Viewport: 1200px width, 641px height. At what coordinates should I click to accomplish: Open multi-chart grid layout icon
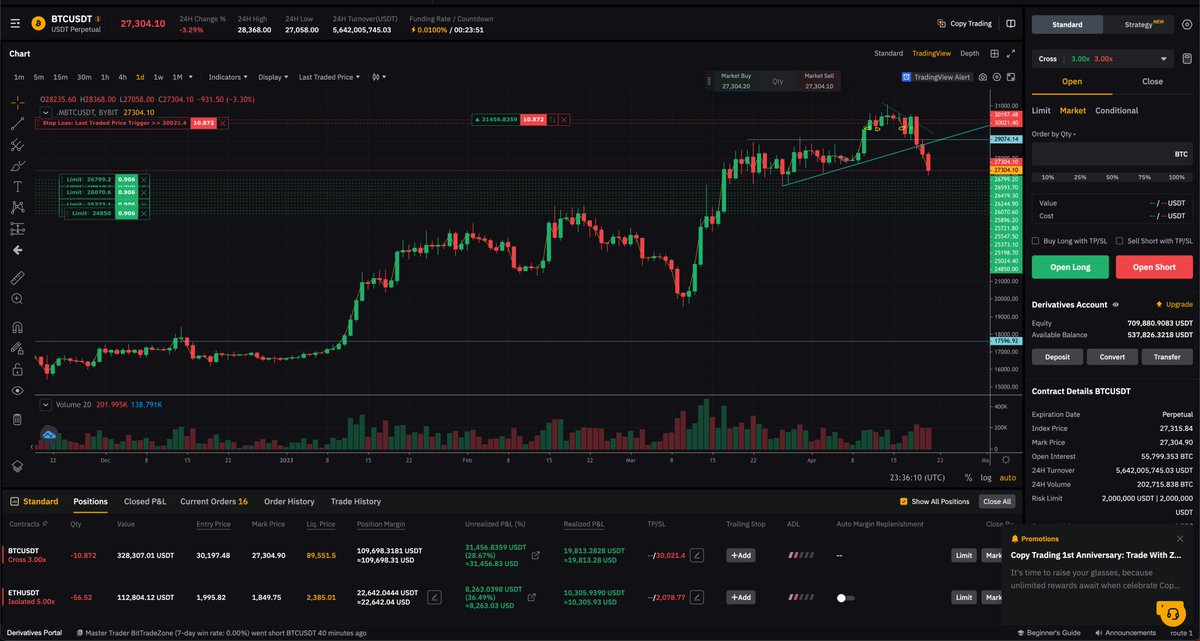click(995, 53)
